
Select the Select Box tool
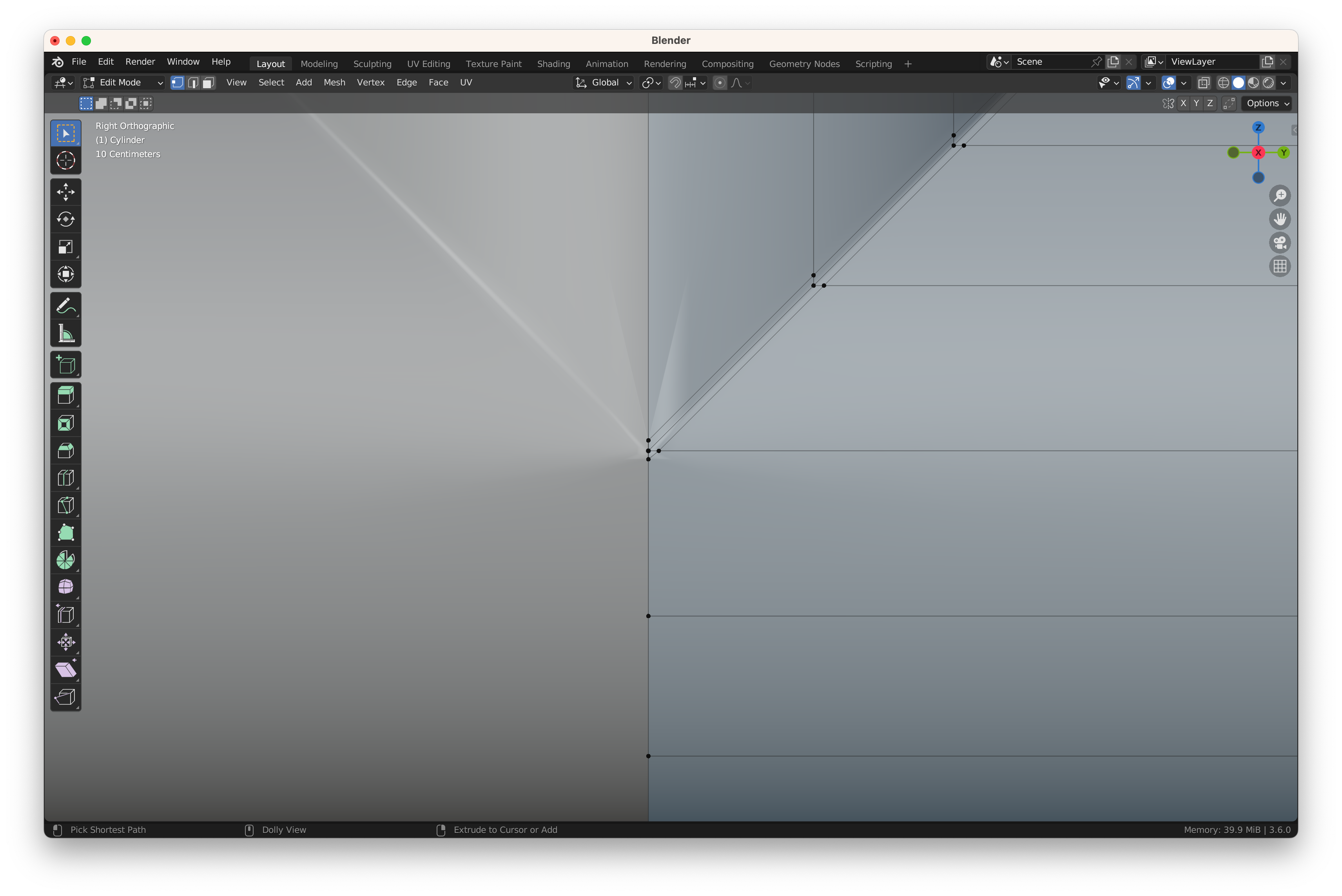pos(66,134)
